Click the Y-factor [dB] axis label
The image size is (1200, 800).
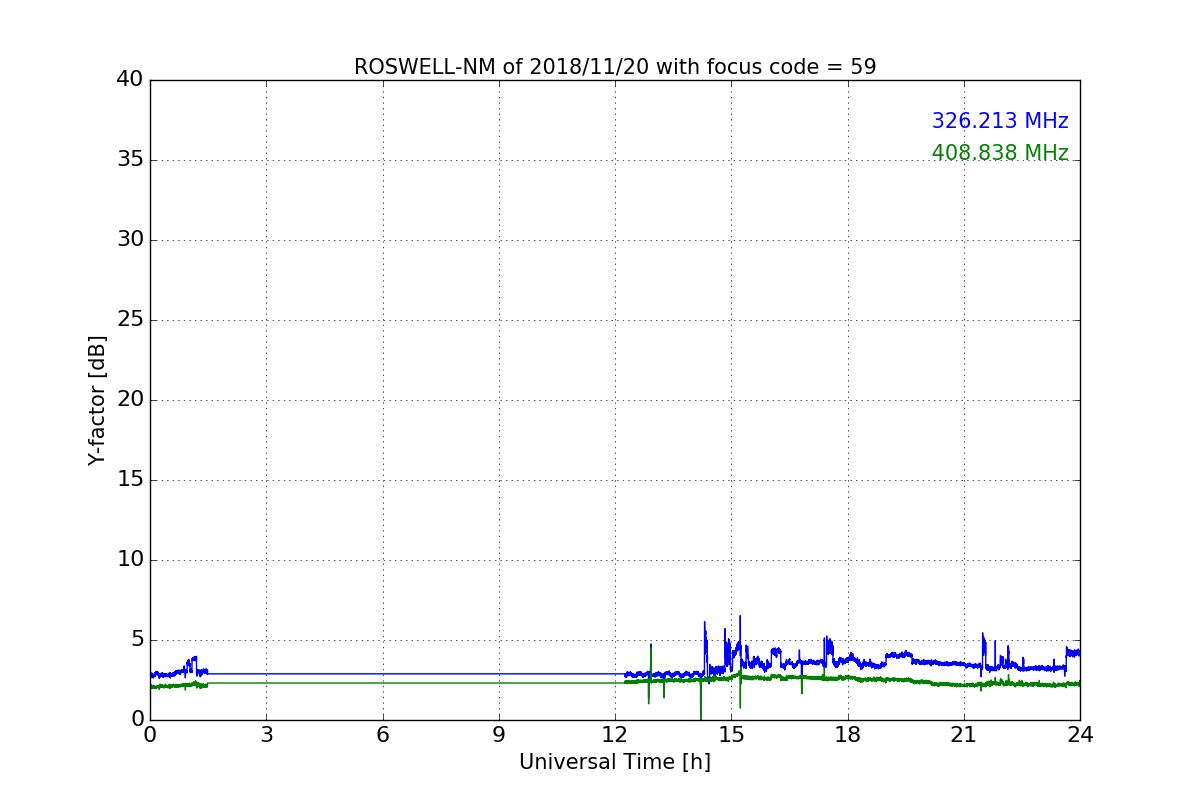click(97, 400)
